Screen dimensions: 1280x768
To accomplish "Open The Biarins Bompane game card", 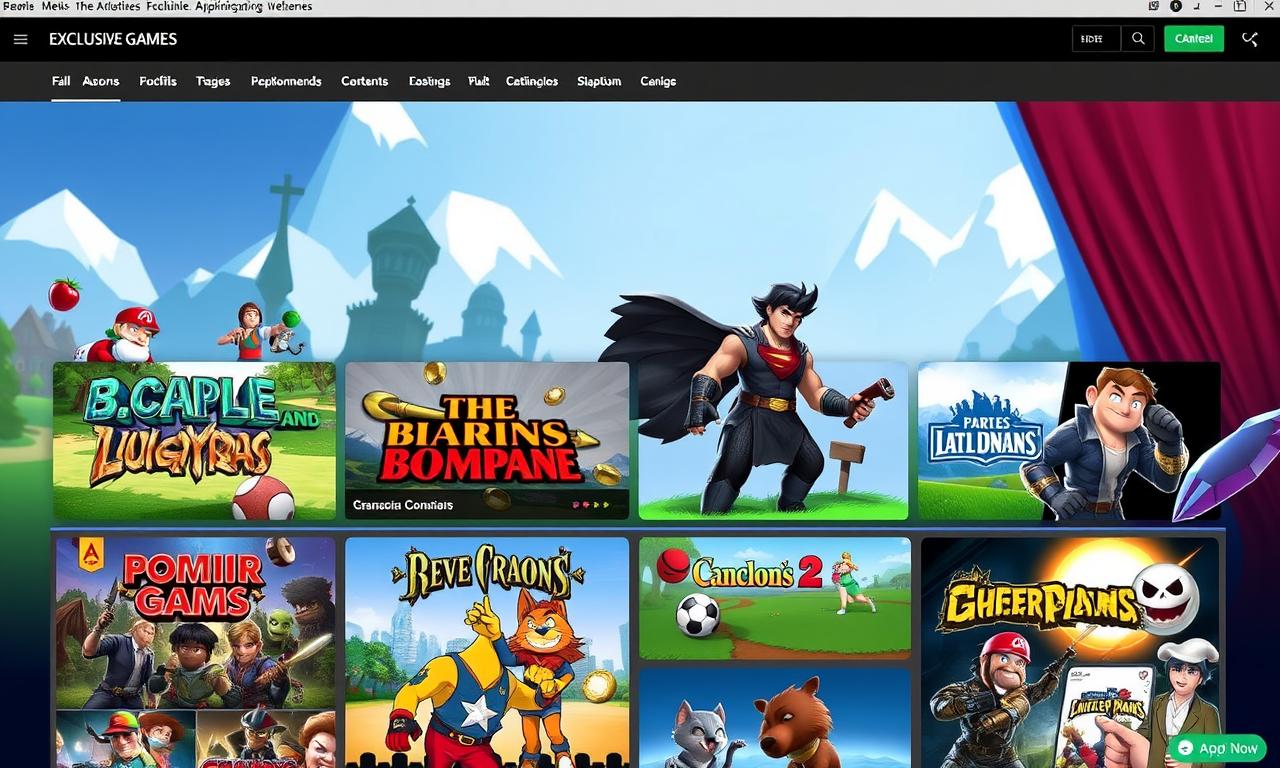I will pos(487,441).
